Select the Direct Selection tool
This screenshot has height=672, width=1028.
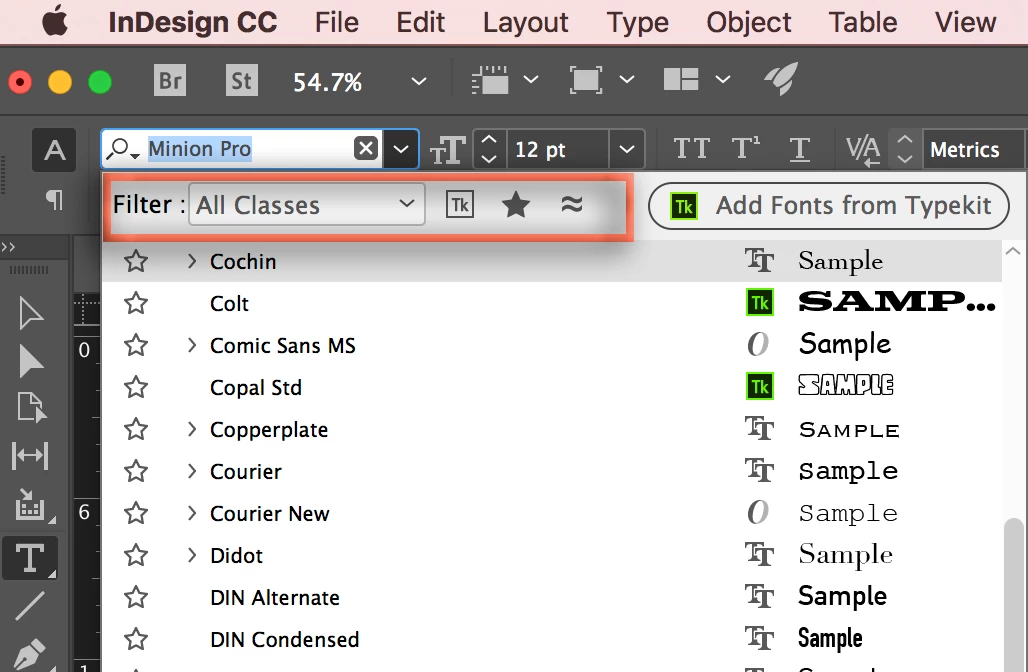tap(31, 361)
